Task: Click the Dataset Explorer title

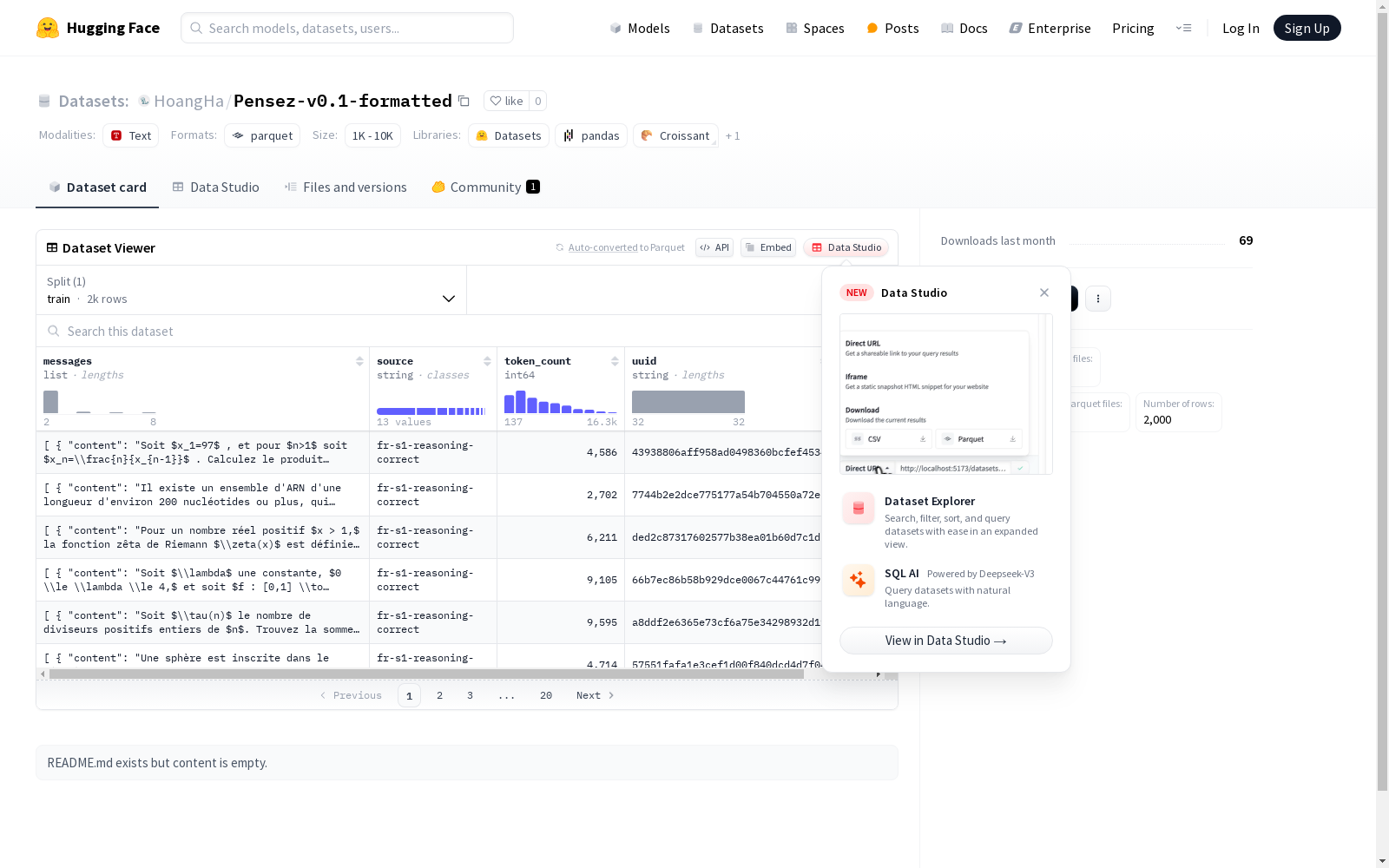Action: 930,501
